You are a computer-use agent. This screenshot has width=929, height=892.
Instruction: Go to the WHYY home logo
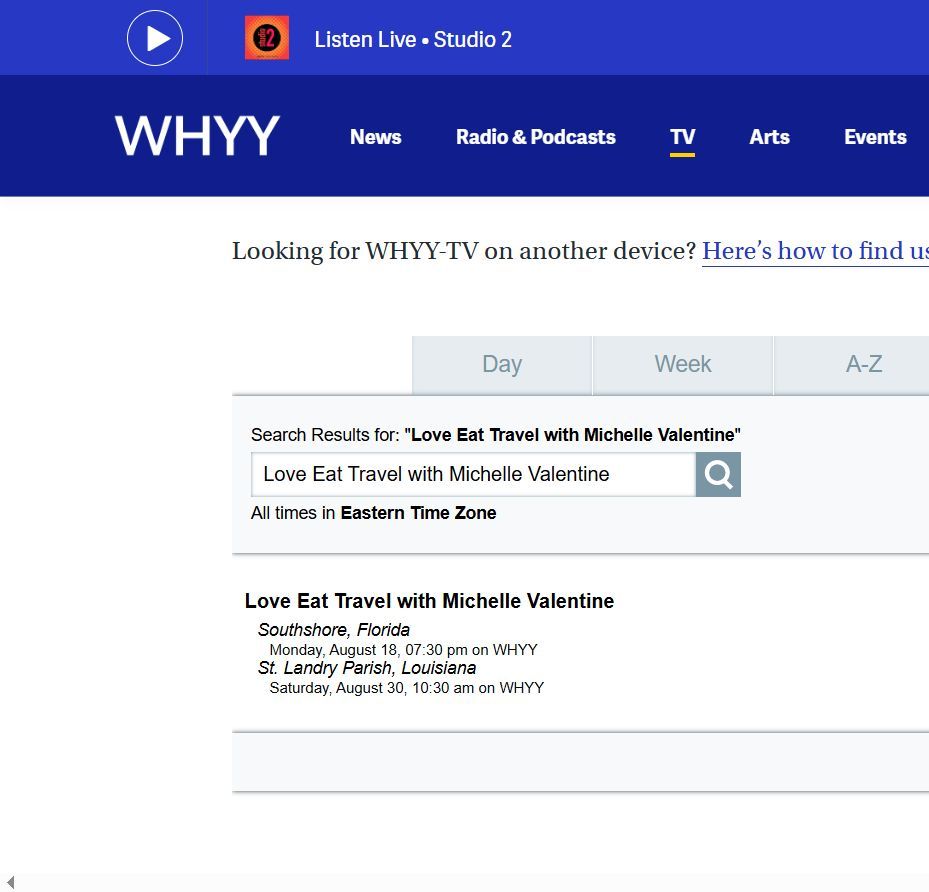pos(197,136)
